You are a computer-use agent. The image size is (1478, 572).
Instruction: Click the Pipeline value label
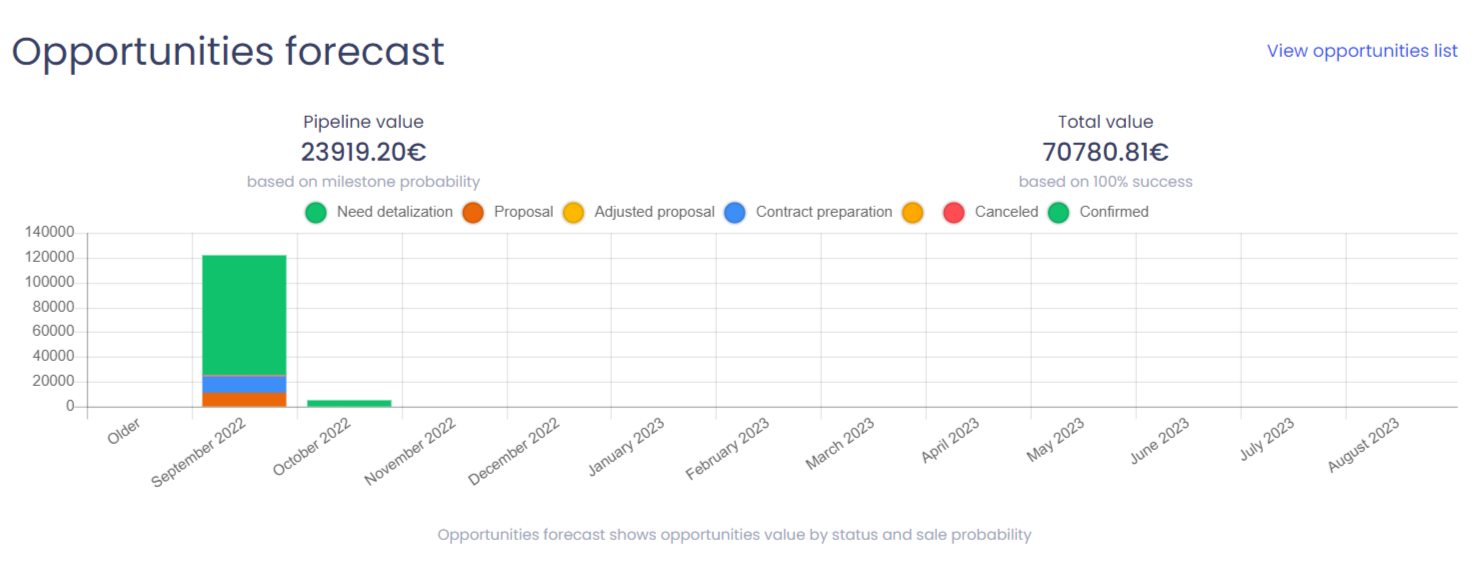coord(363,122)
